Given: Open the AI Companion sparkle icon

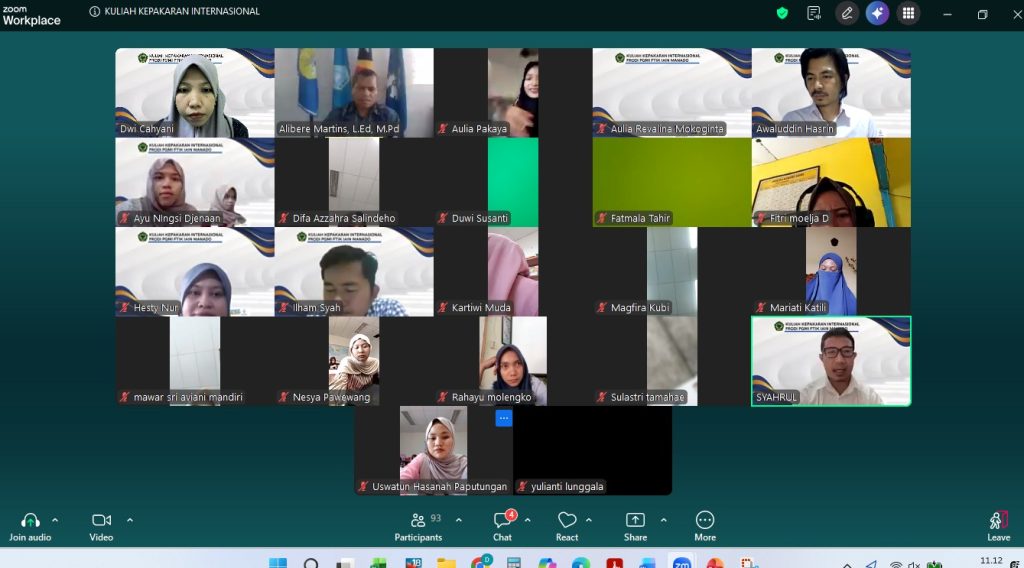Looking at the screenshot, I should pyautogui.click(x=877, y=13).
